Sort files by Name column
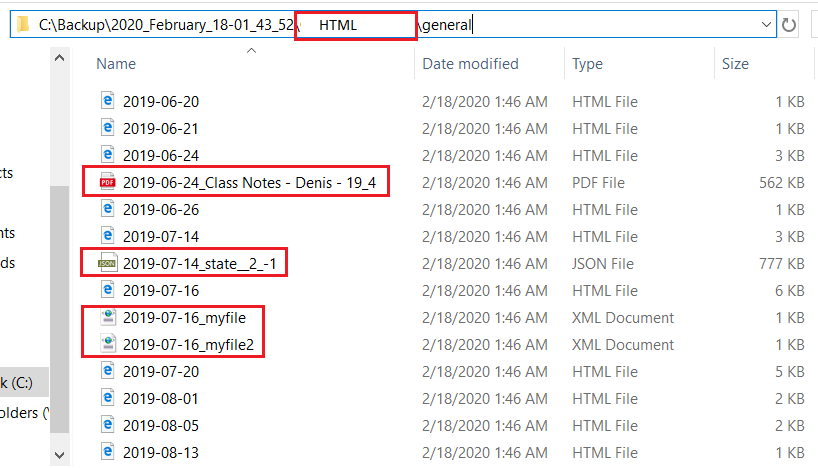This screenshot has height=468, width=818. (116, 64)
